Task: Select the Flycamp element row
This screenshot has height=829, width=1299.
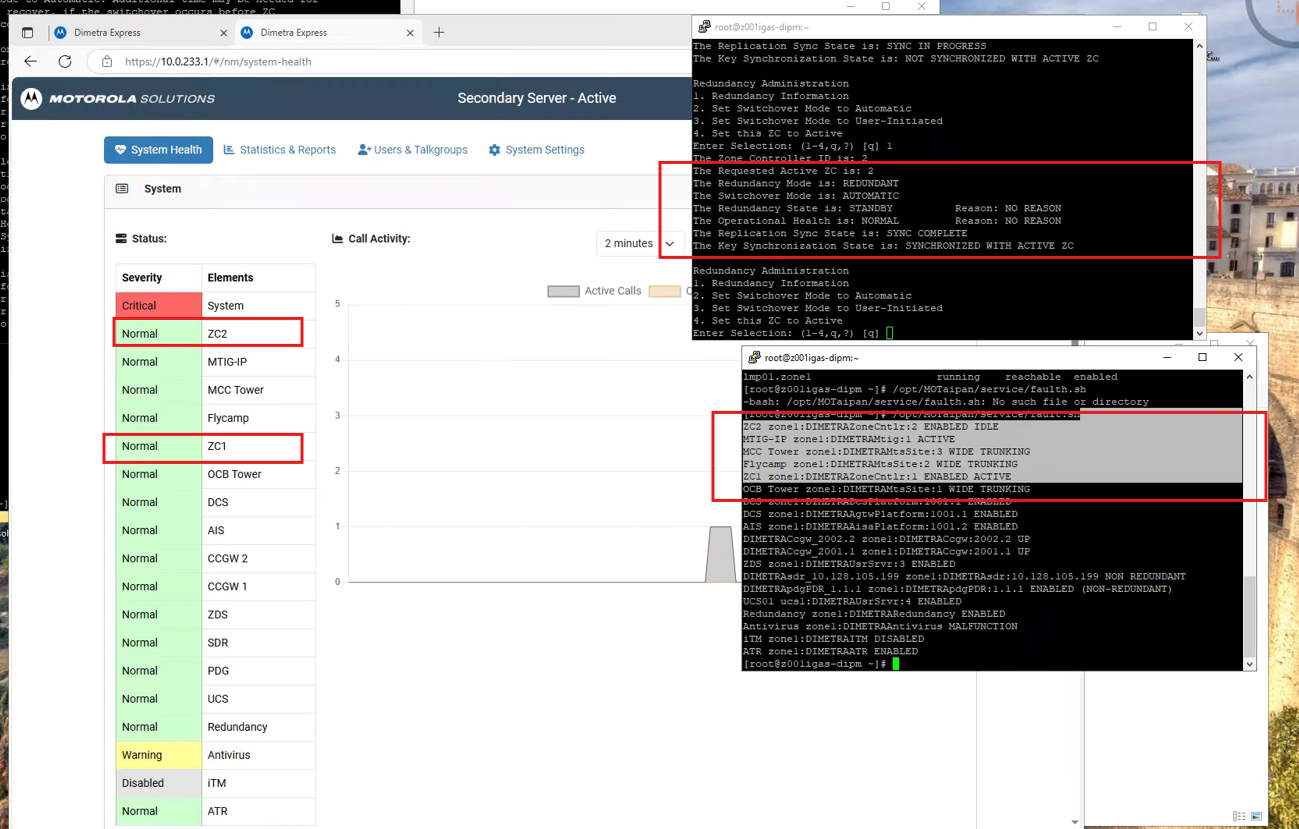Action: (216, 418)
